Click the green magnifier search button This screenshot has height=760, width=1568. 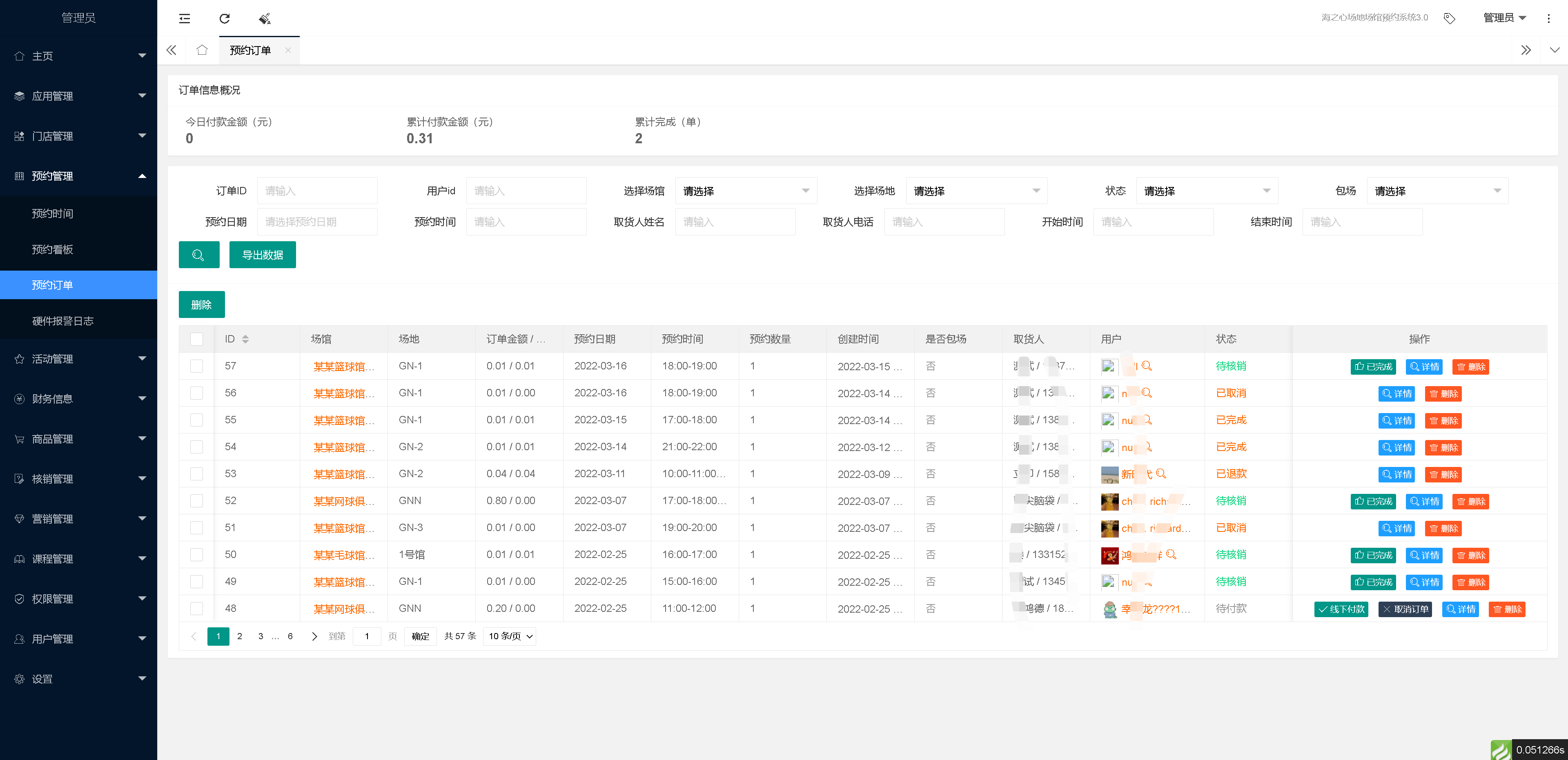[x=198, y=255]
